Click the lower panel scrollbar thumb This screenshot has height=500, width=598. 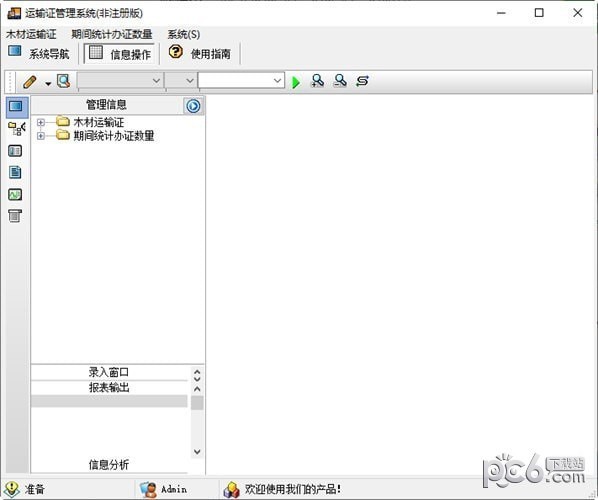[x=197, y=403]
